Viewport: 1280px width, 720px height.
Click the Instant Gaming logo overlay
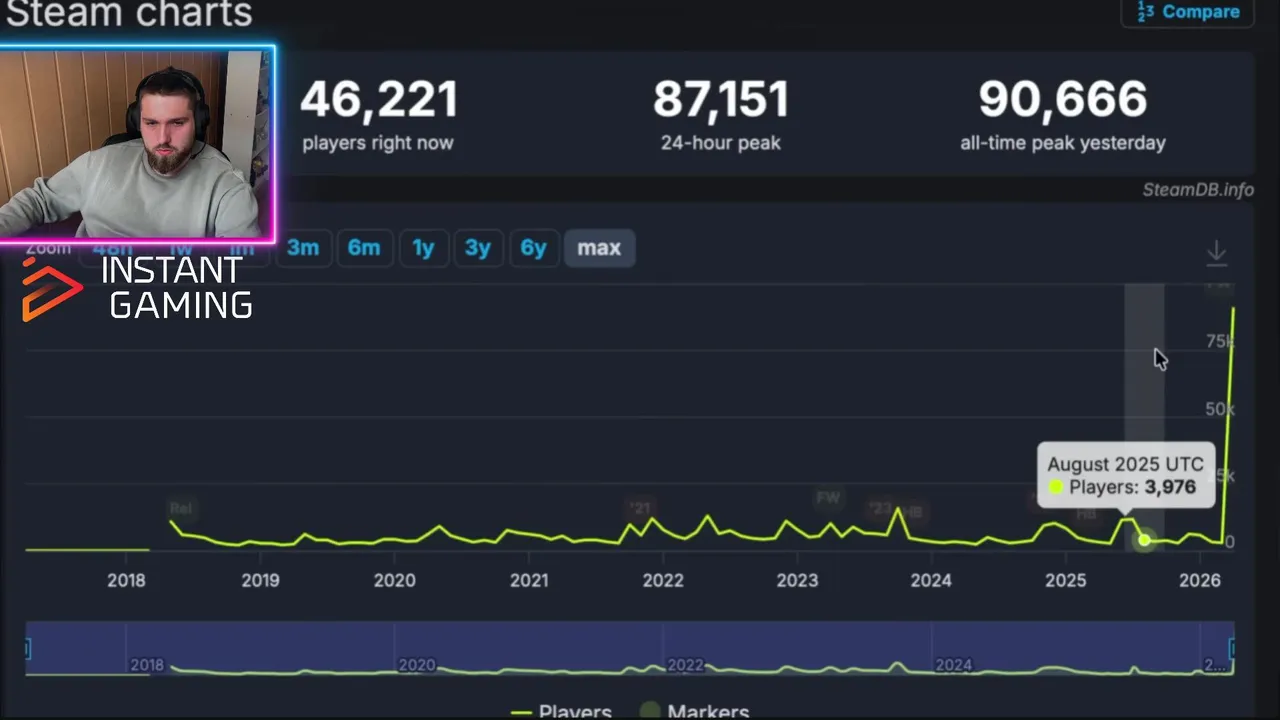point(137,289)
